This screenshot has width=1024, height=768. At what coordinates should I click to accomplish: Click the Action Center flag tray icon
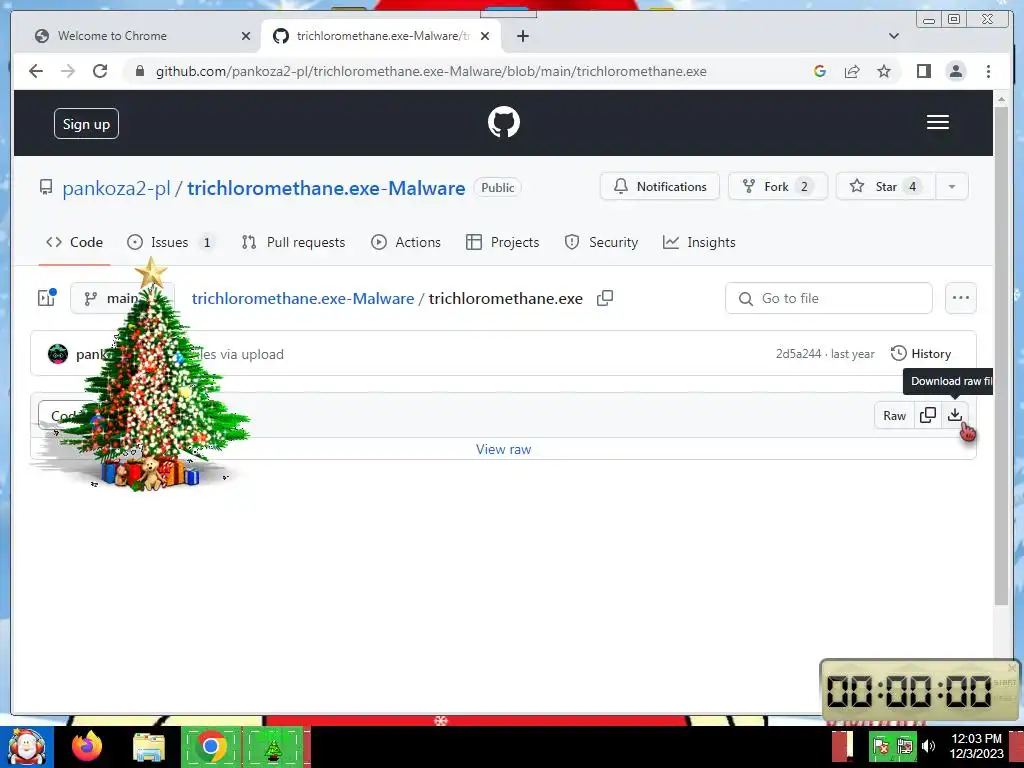click(881, 746)
